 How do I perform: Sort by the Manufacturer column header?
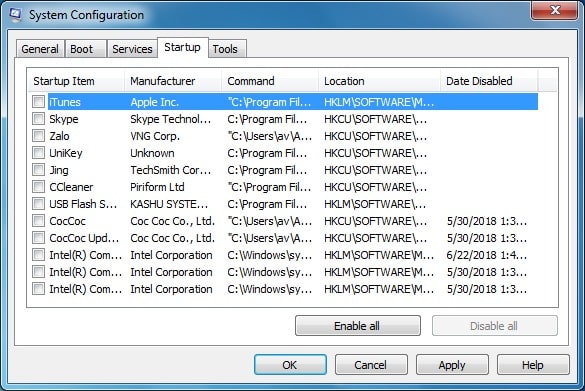coord(173,81)
